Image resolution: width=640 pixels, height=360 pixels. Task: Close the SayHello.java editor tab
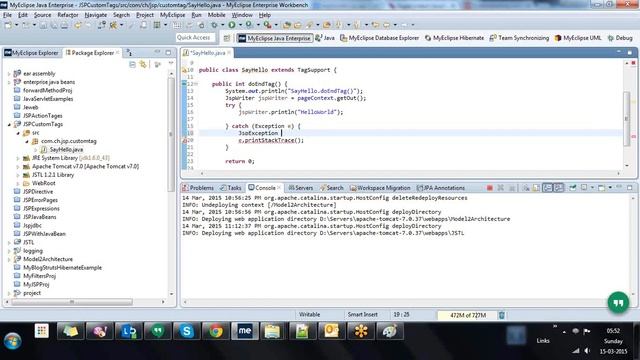[229, 53]
